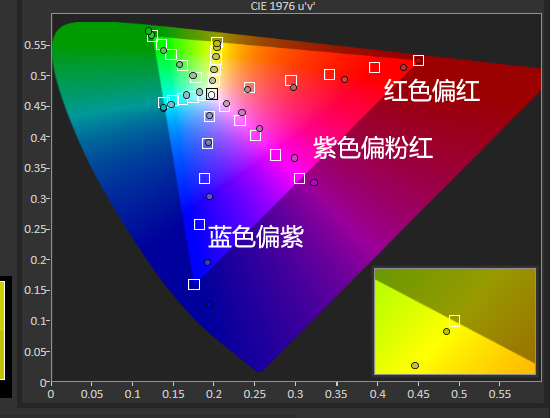Screen dimensions: 551x418
Task: Click the measured red dot near u 0.43
Action: click(403, 67)
